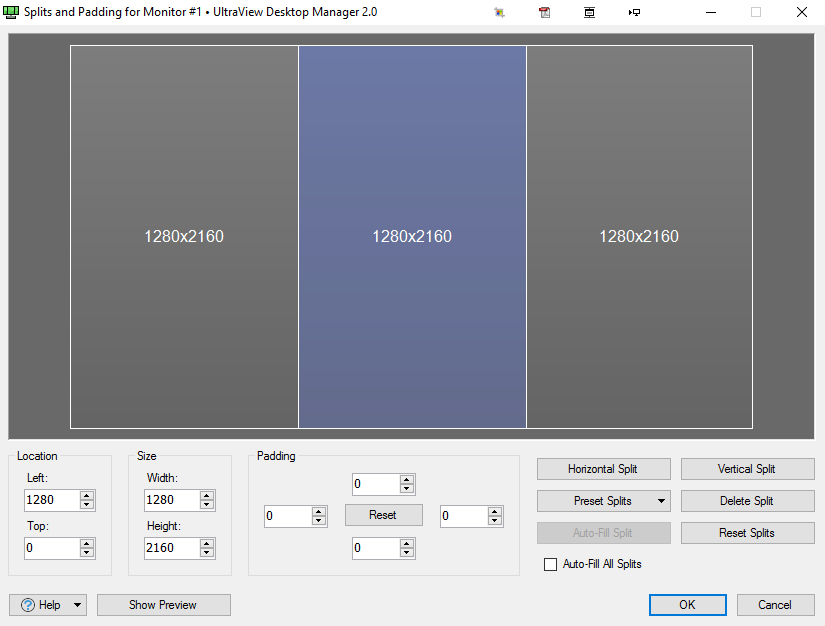Decrease the Height value with down arrow
Viewport: 825px width, 626px height.
207,553
